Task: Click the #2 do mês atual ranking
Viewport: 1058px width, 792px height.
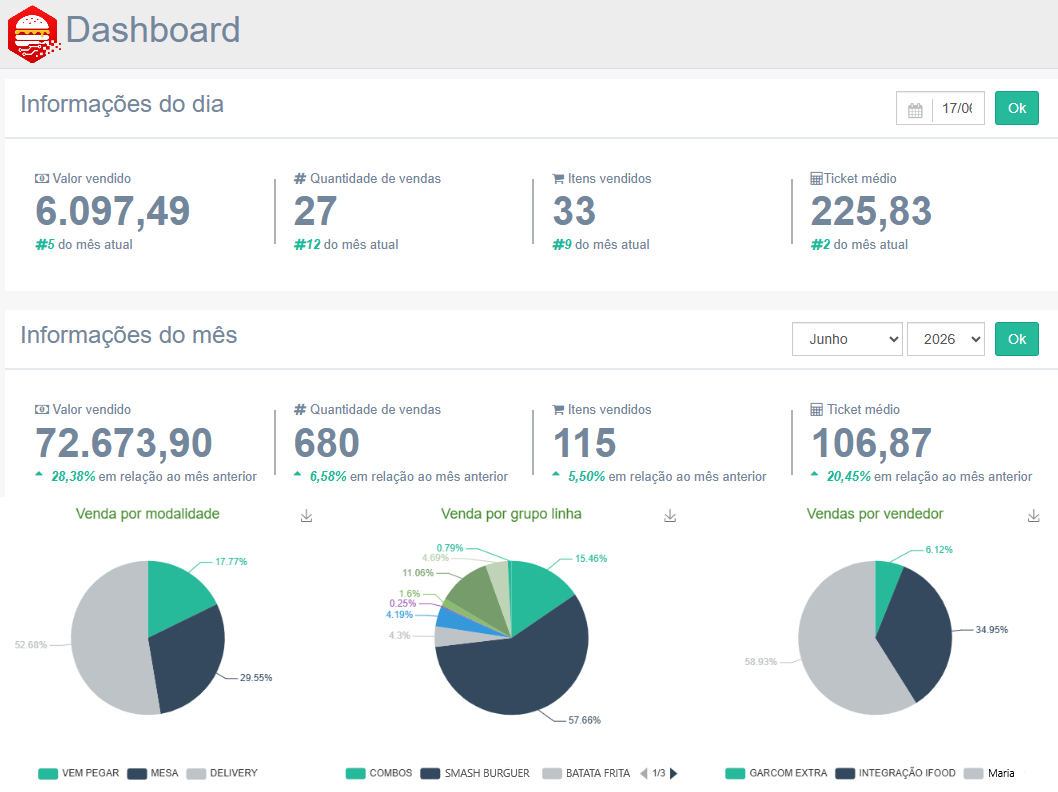Action: pyautogui.click(x=859, y=245)
